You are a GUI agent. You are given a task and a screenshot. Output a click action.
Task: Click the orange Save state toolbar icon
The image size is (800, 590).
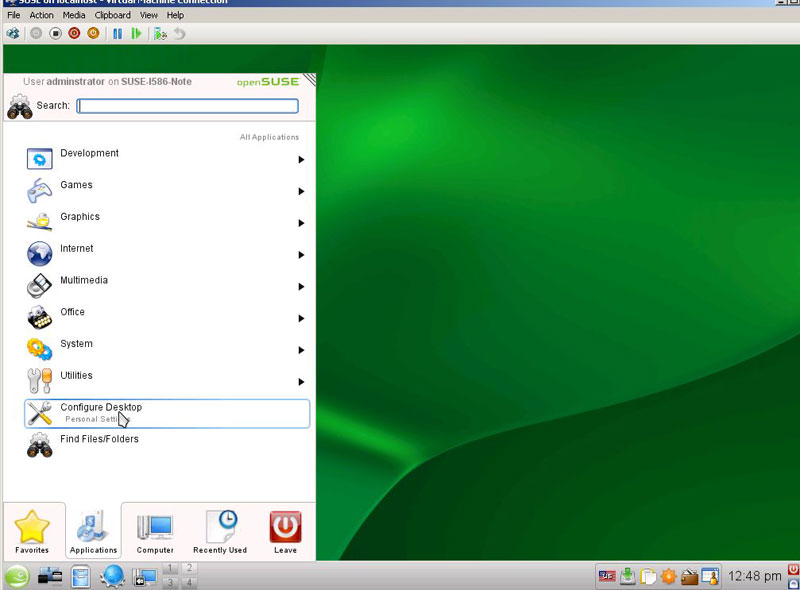pos(93,34)
